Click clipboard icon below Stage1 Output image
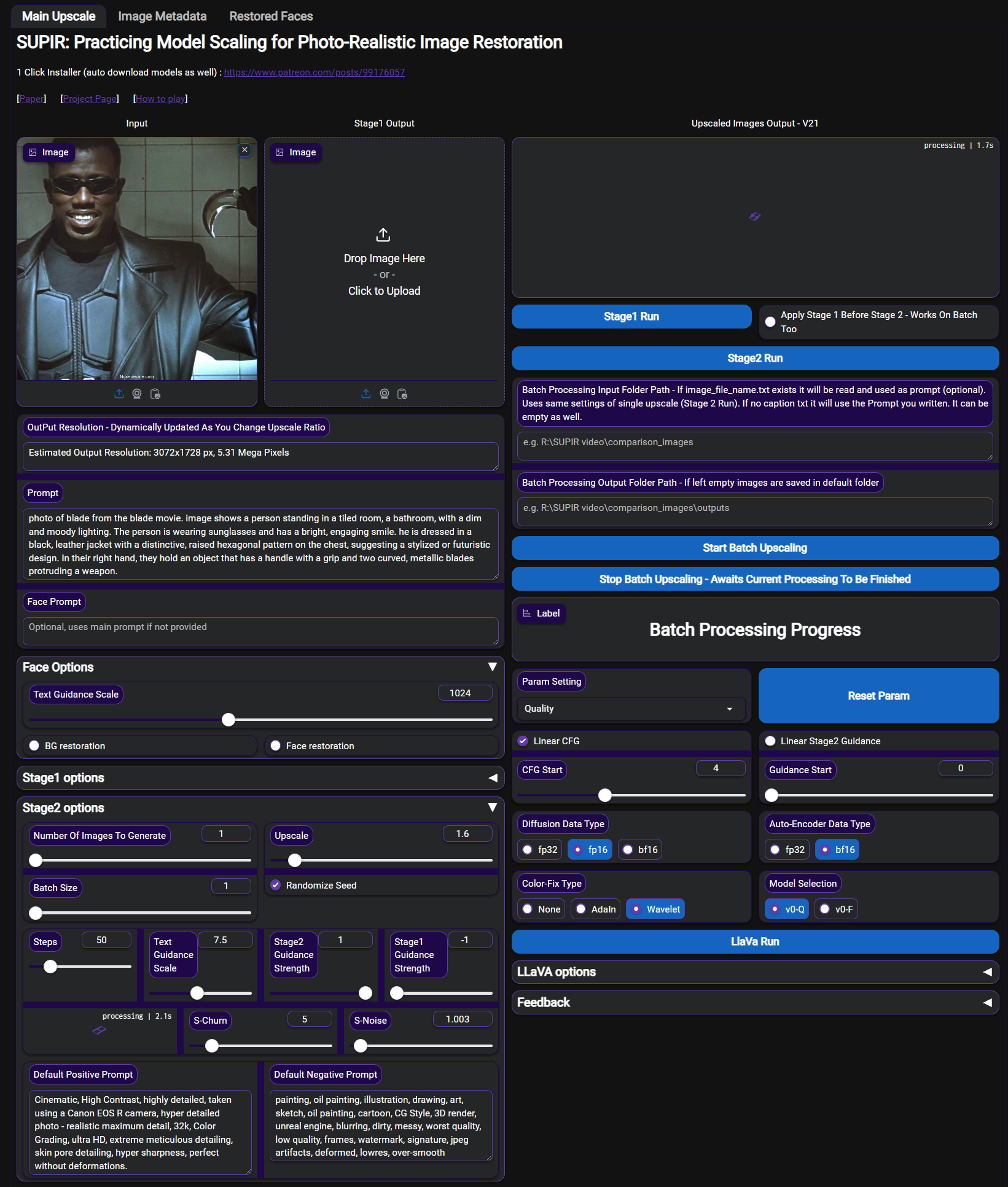This screenshot has width=1008, height=1187. click(402, 394)
